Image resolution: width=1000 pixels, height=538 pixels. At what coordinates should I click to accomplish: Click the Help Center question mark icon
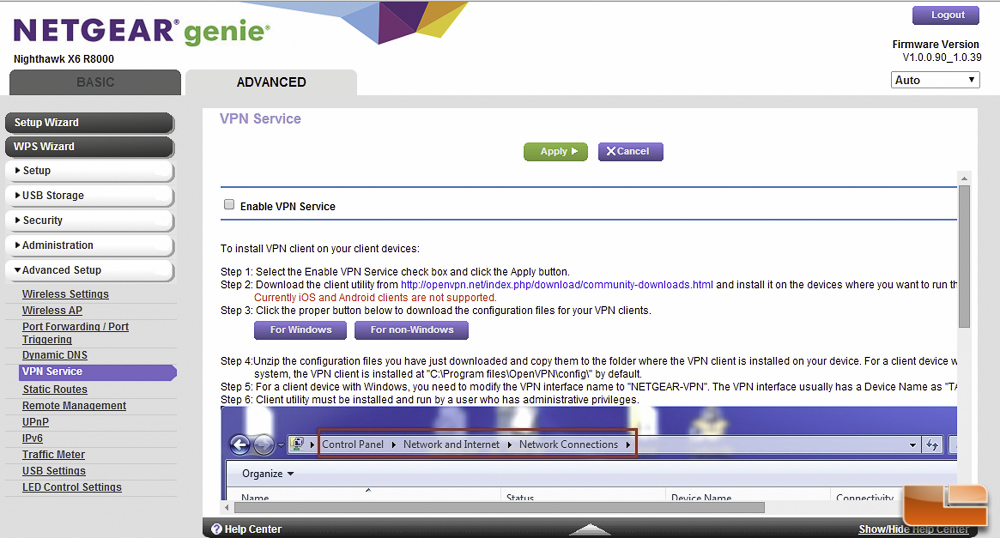pyautogui.click(x=216, y=529)
